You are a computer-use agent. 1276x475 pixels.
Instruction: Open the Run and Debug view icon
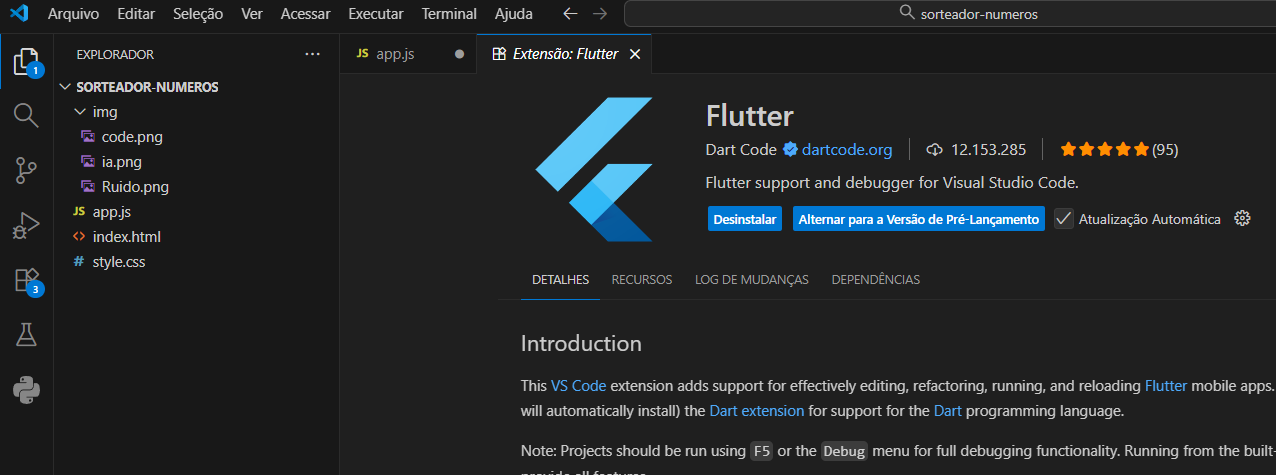tap(26, 226)
